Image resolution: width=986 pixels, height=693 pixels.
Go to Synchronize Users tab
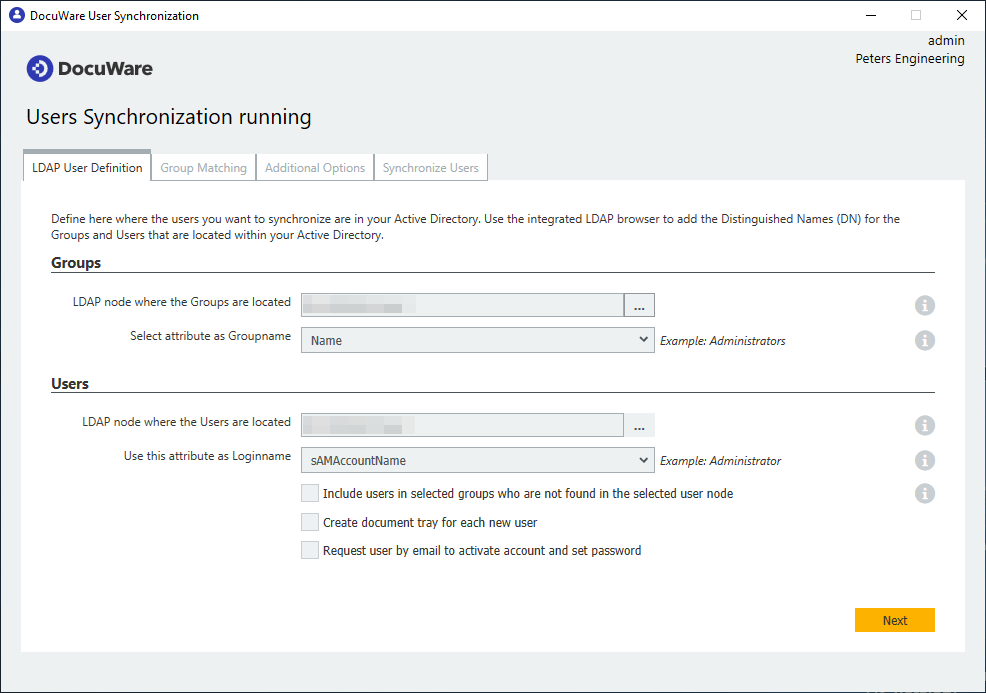click(x=430, y=168)
